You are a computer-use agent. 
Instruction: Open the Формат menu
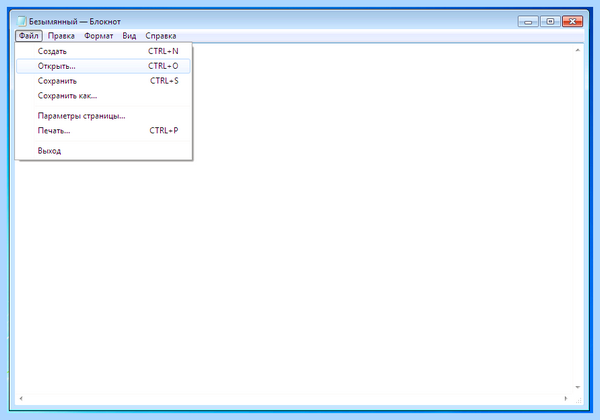tap(98, 36)
